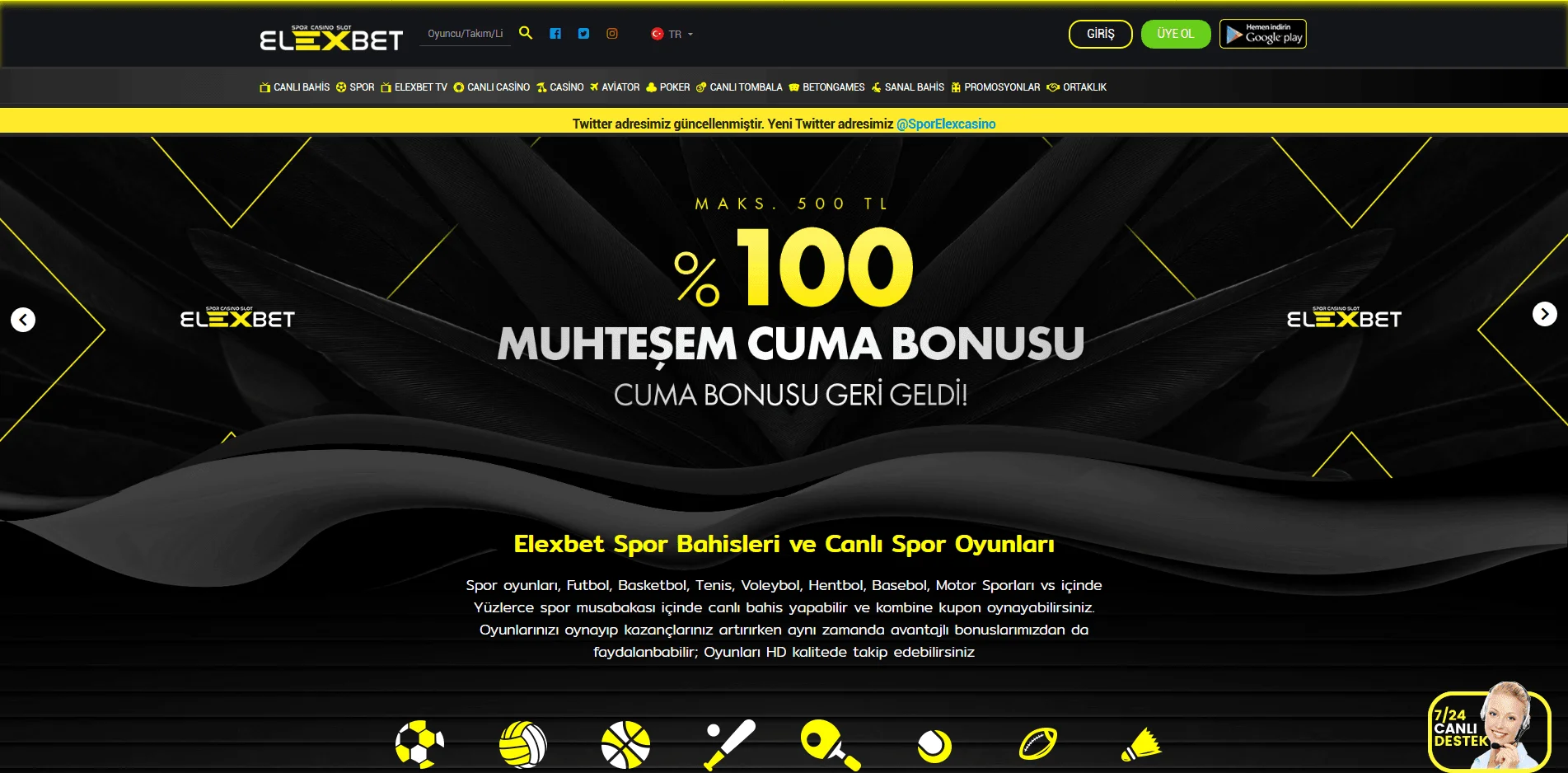Open the CANLI TOMBALA menu item
The image size is (1568, 773).
coord(739,87)
